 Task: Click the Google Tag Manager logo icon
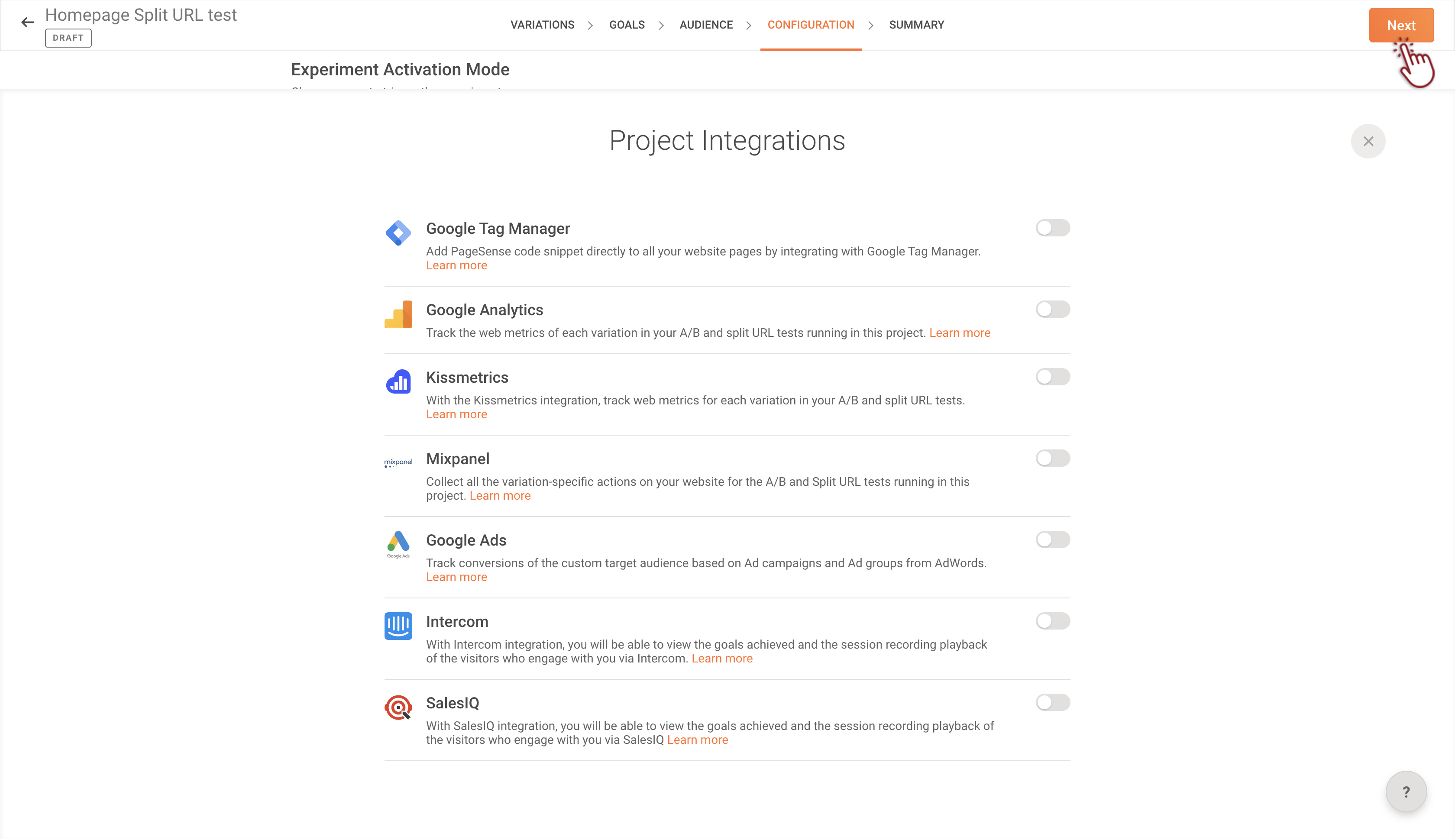(x=398, y=233)
